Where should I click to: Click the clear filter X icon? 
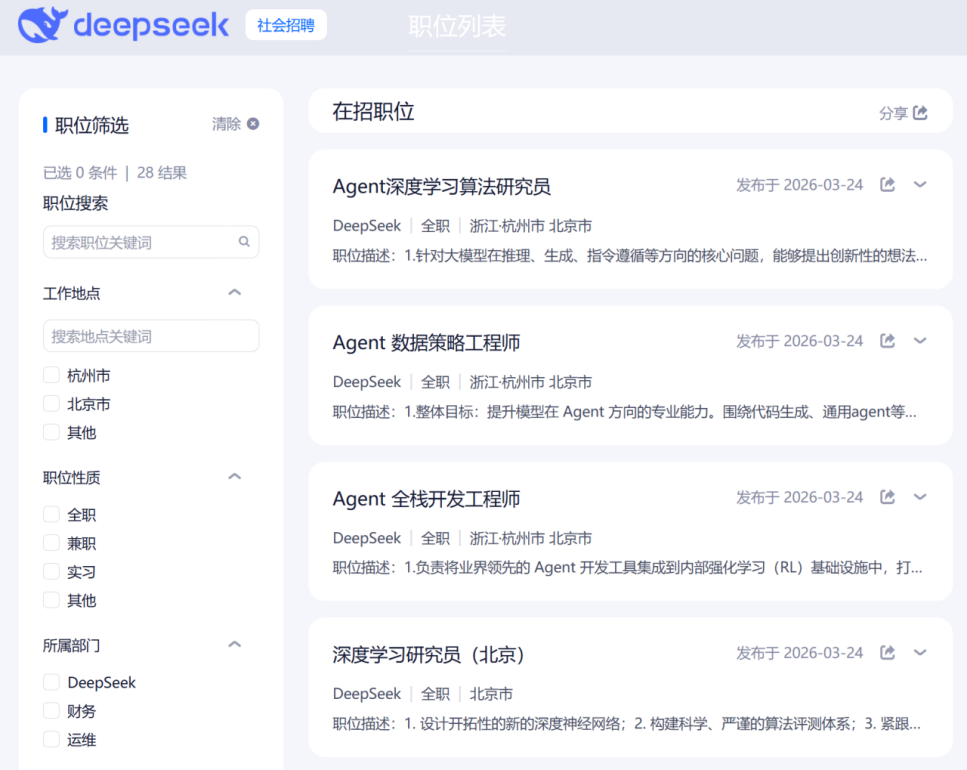253,124
